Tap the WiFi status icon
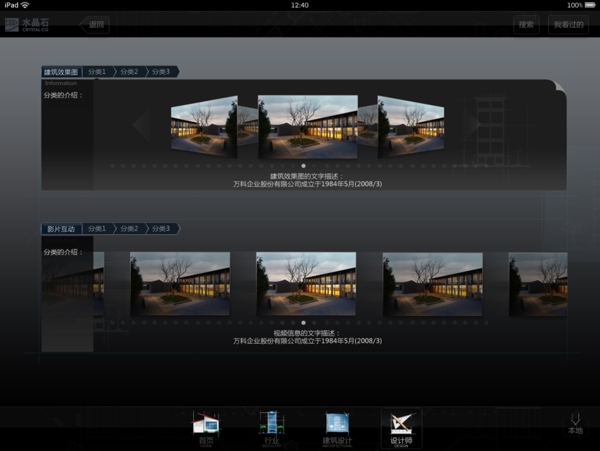This screenshot has width=600, height=451. 25,5
